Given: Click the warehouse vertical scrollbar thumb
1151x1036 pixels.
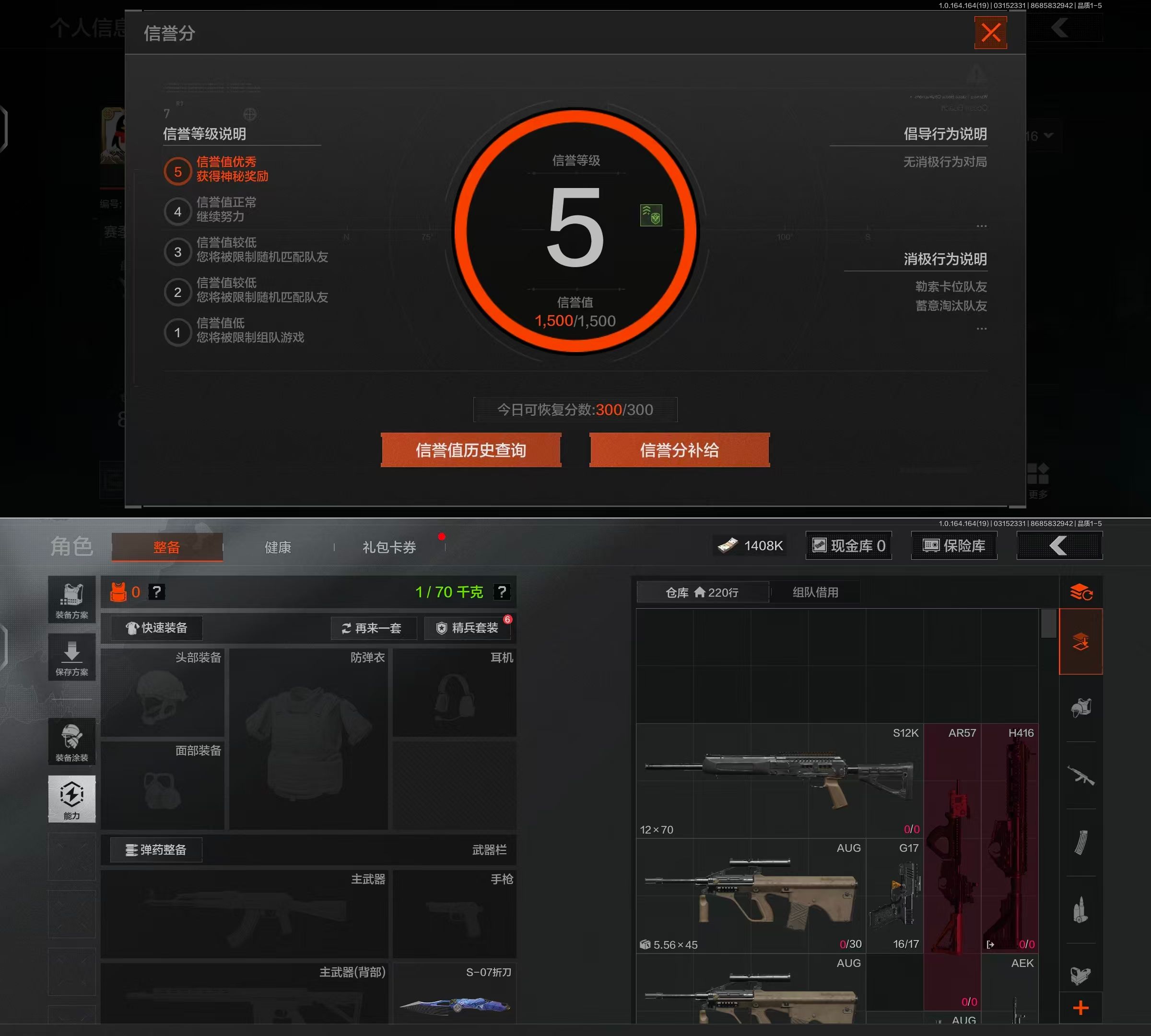Looking at the screenshot, I should point(1048,624).
